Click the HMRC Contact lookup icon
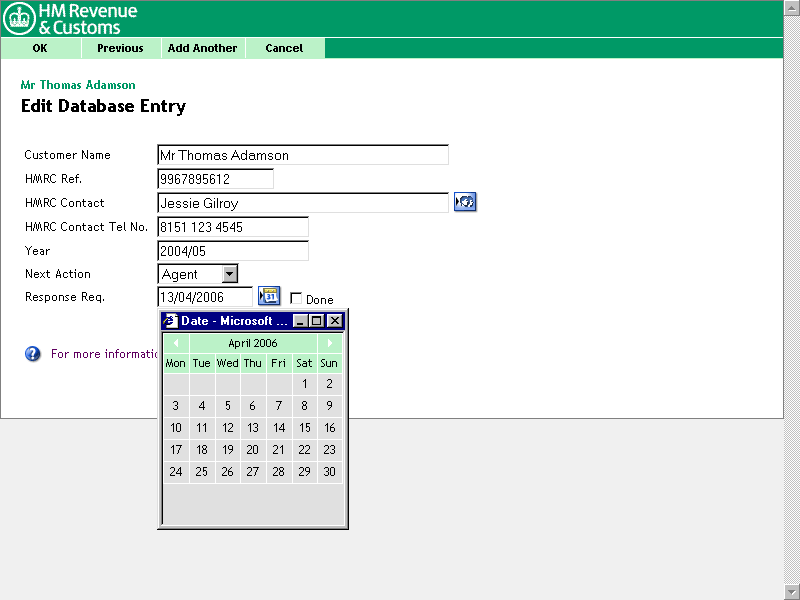This screenshot has height=600, width=800. coord(464,203)
